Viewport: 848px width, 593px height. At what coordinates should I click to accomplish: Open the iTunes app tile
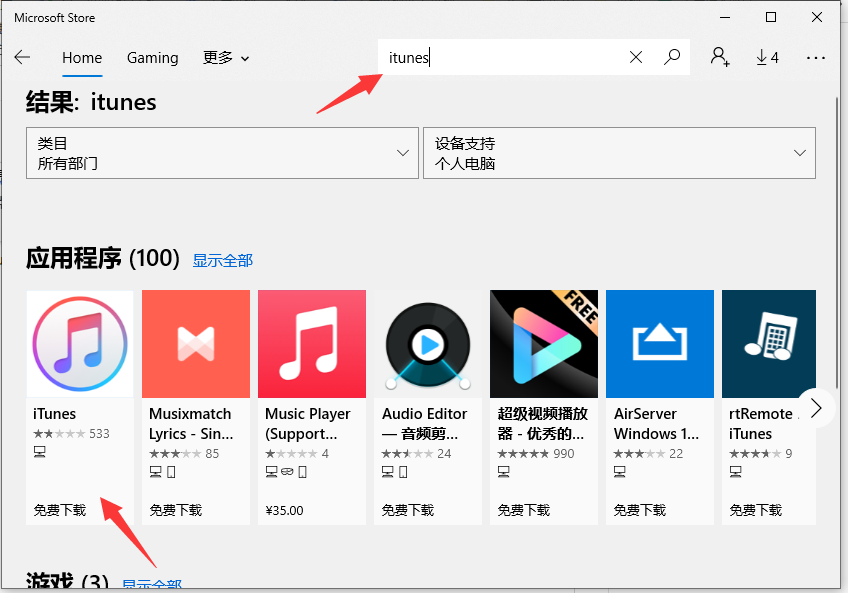pyautogui.click(x=79, y=343)
